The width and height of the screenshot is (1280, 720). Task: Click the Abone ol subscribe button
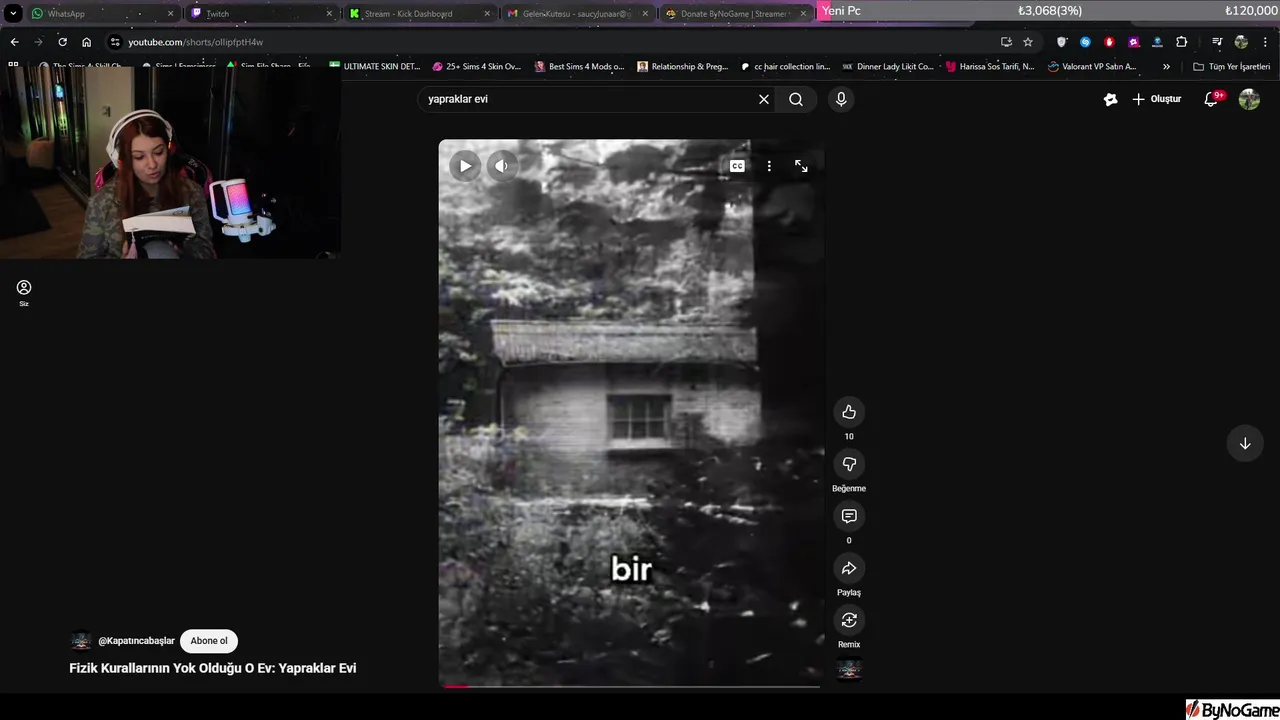pos(209,641)
